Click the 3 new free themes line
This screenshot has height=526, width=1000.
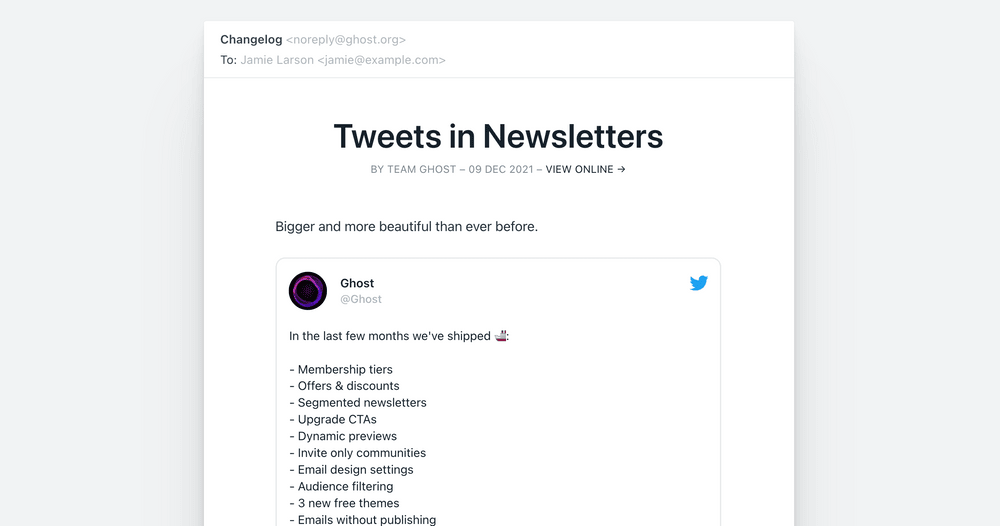[x=344, y=503]
